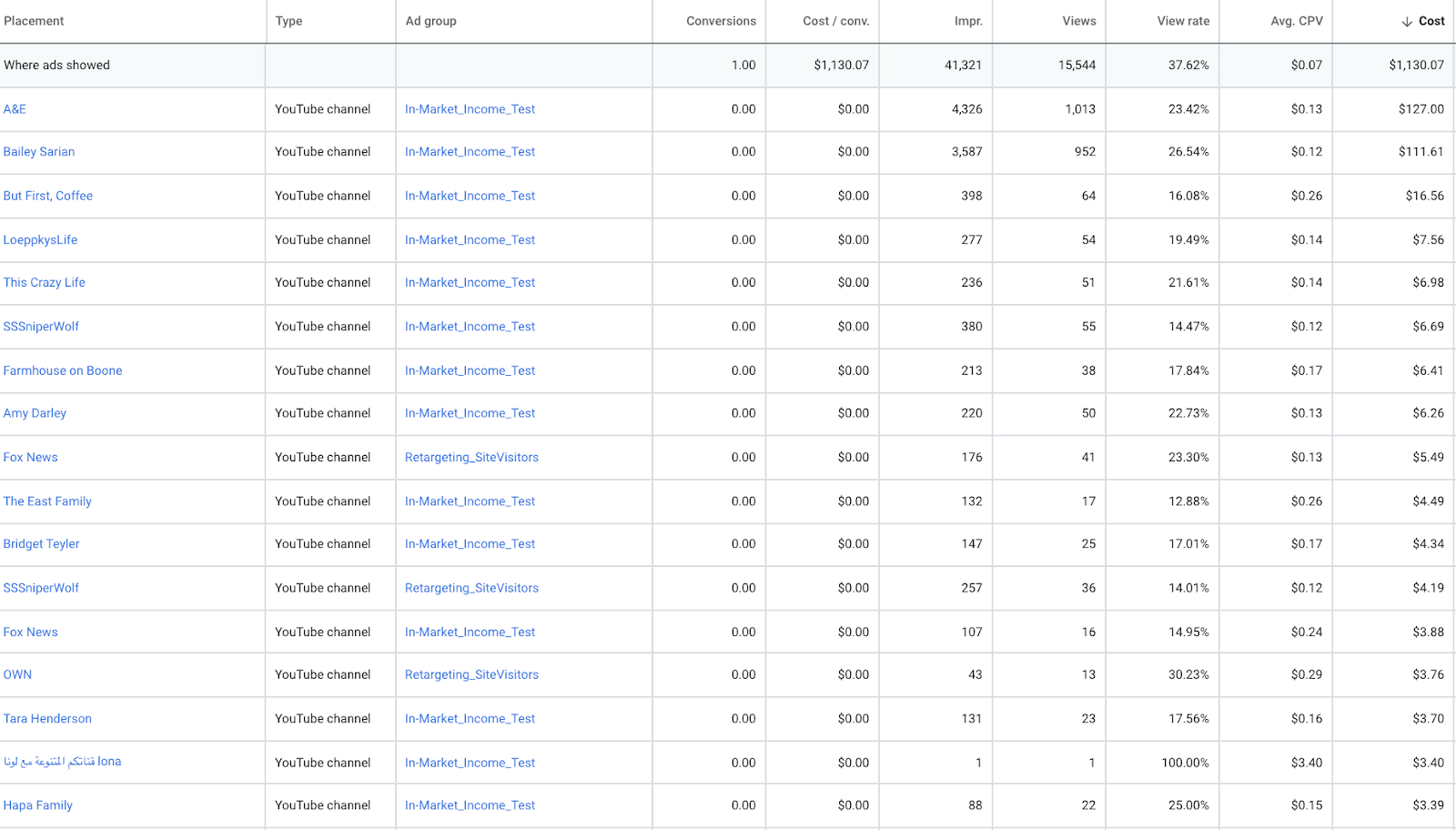Screen dimensions: 1456x830
Task: Select the total views value 15,544
Action: [1077, 66]
